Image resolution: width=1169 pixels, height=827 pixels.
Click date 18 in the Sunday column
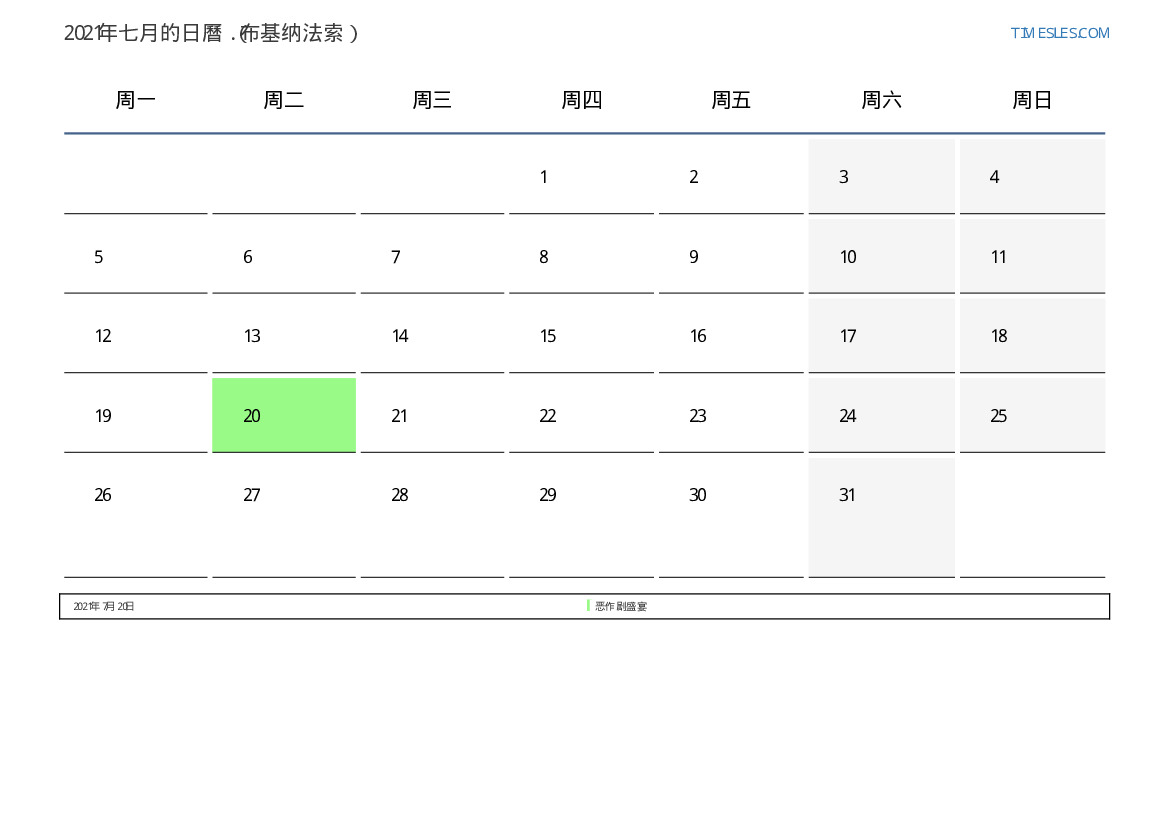coord(998,336)
